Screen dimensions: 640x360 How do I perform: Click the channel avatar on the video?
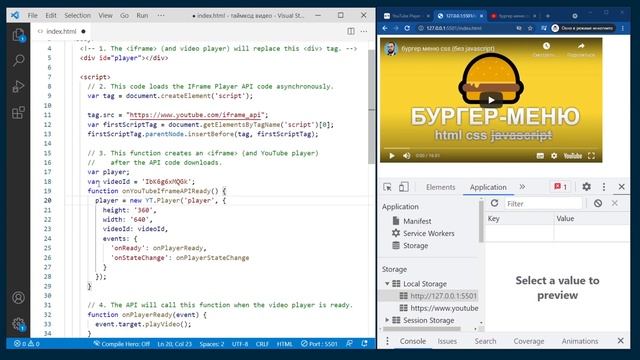391,49
